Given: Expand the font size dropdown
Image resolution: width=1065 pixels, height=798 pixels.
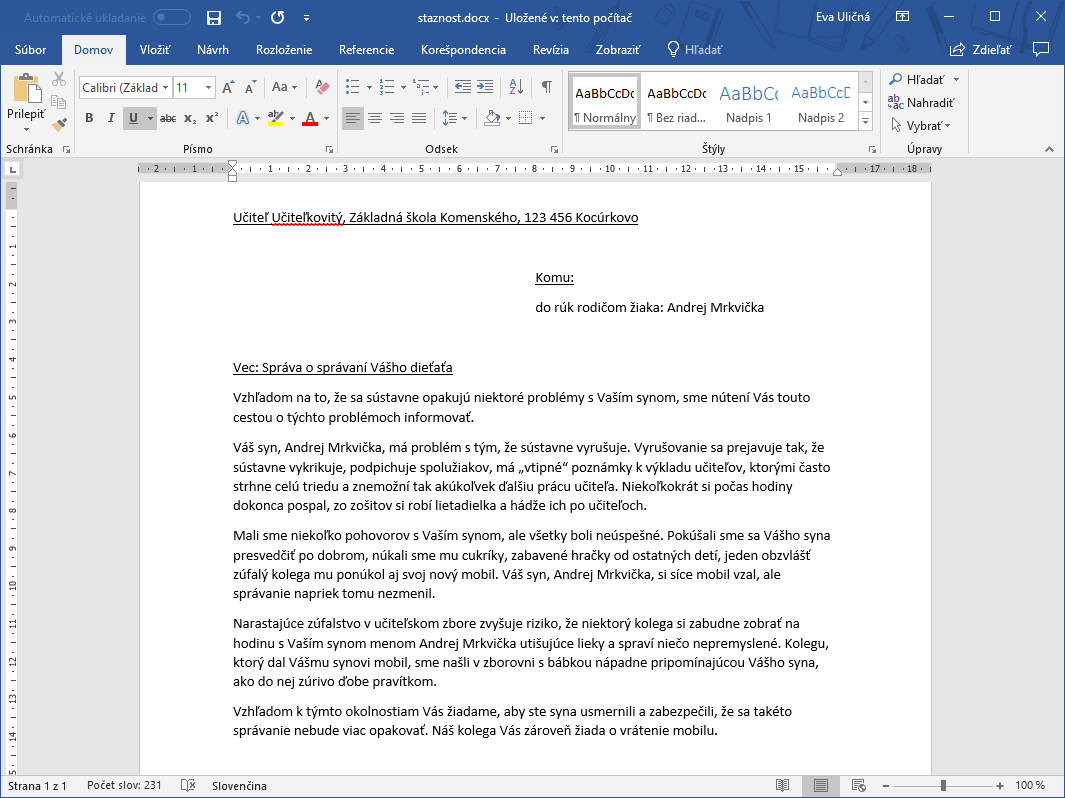Looking at the screenshot, I should (x=208, y=88).
